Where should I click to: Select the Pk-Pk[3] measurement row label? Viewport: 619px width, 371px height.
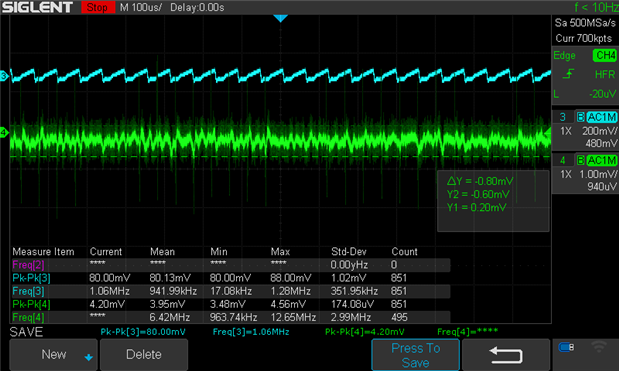[31, 278]
